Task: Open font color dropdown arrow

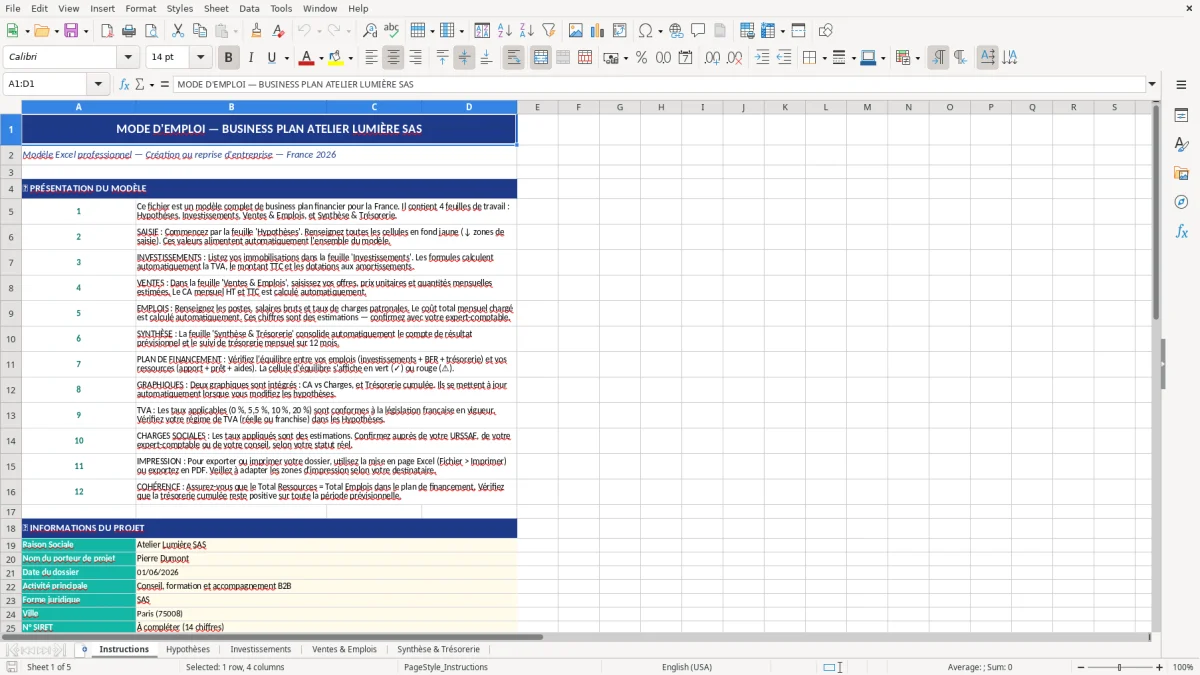Action: point(321,58)
